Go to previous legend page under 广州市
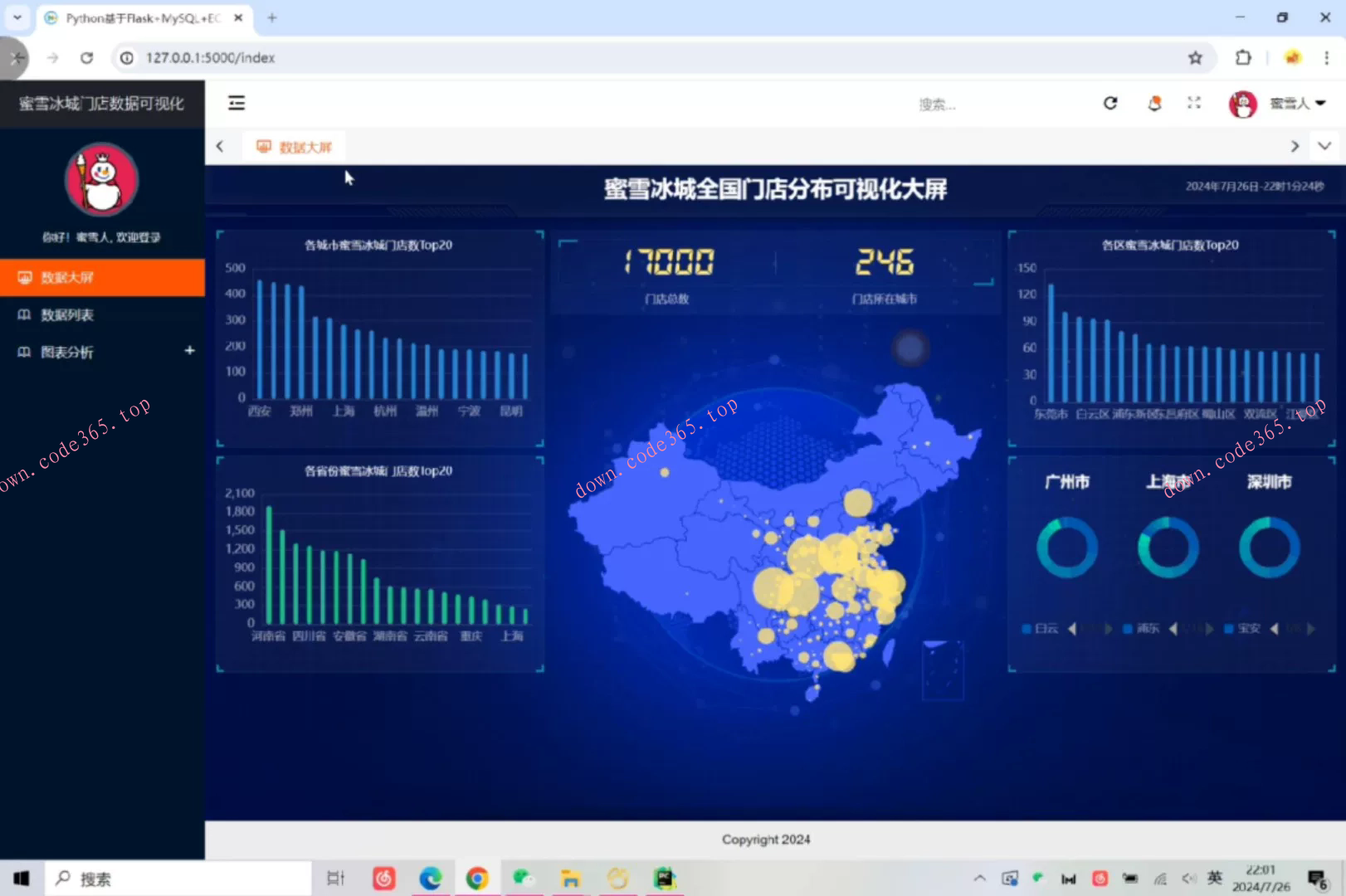Viewport: 1346px width, 896px height. point(1072,629)
